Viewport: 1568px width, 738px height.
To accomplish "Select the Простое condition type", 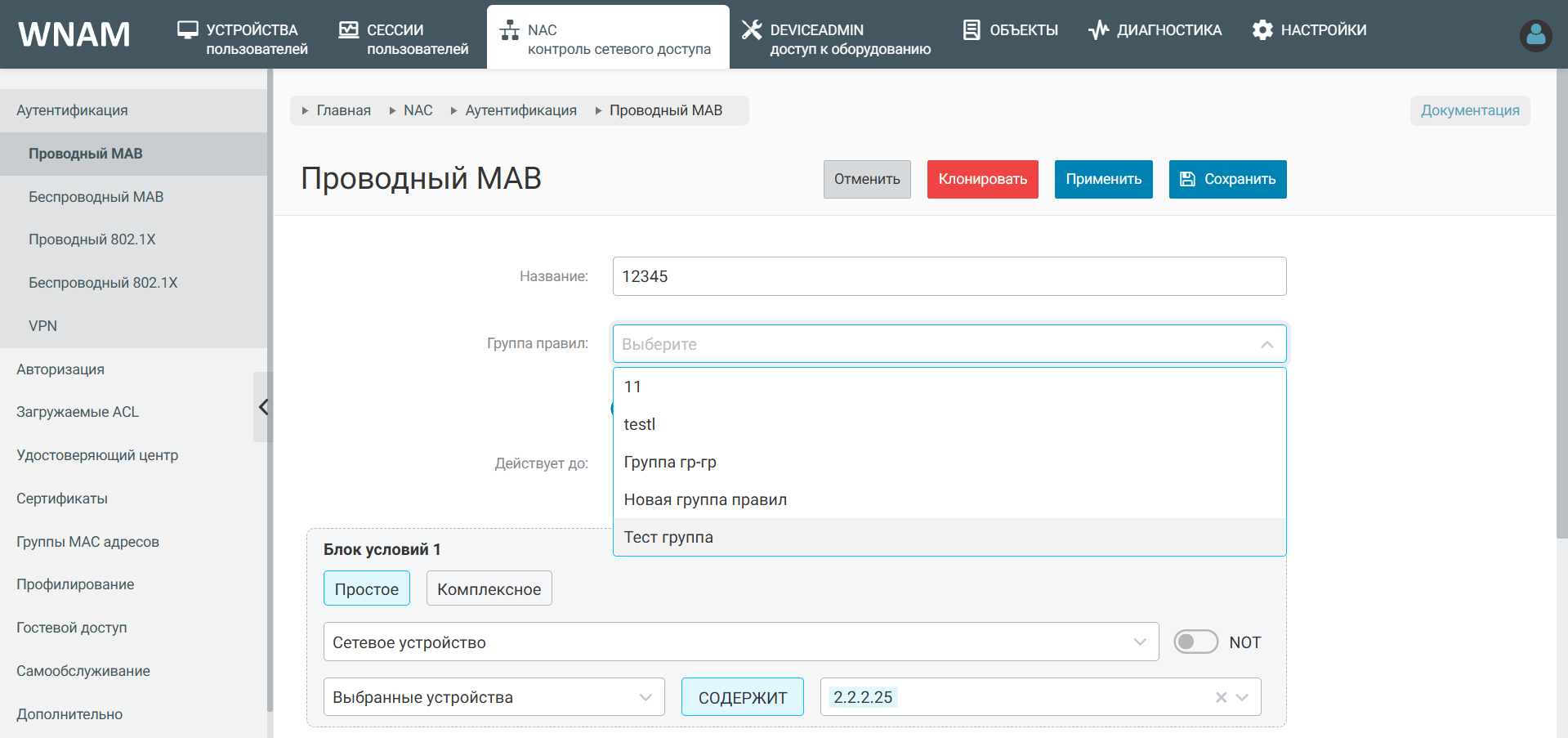I will (366, 588).
